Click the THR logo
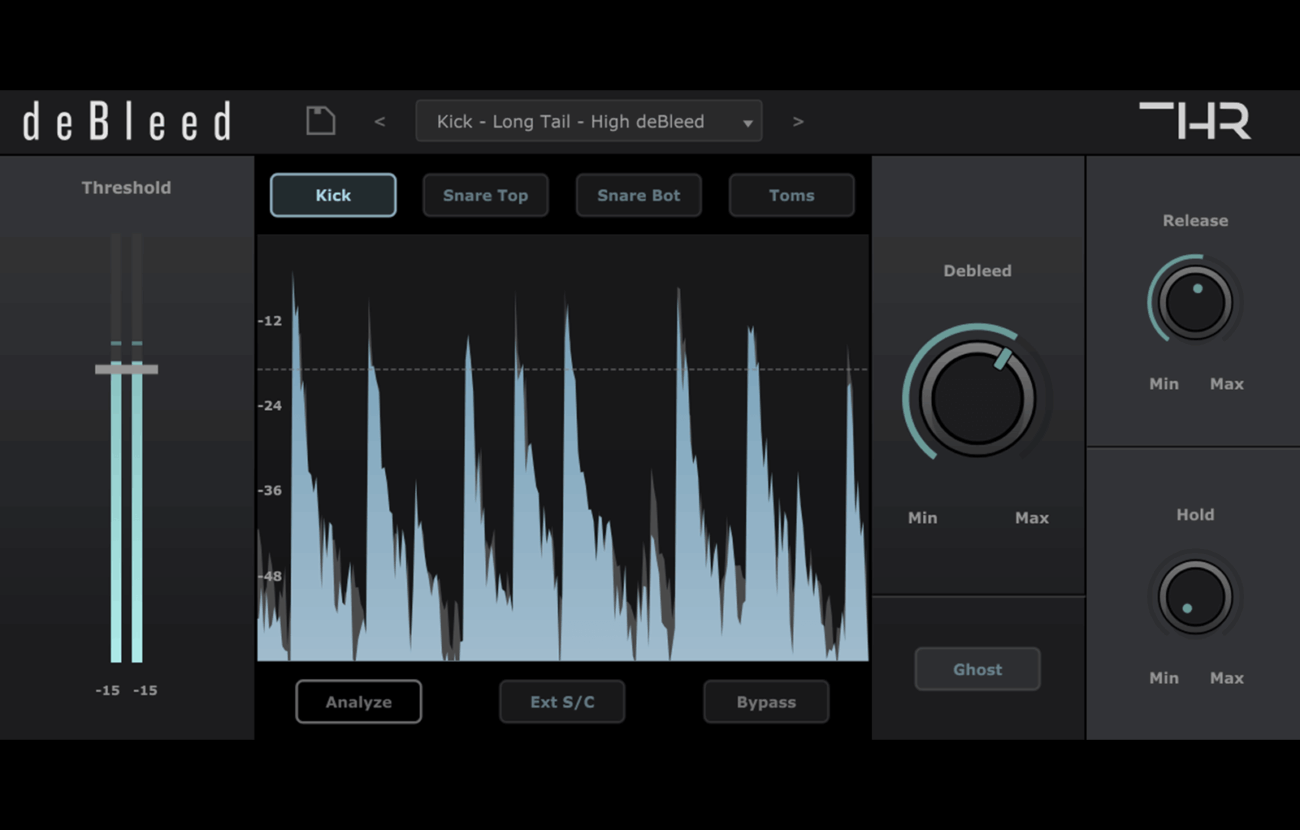The image size is (1300, 830). coord(1195,121)
